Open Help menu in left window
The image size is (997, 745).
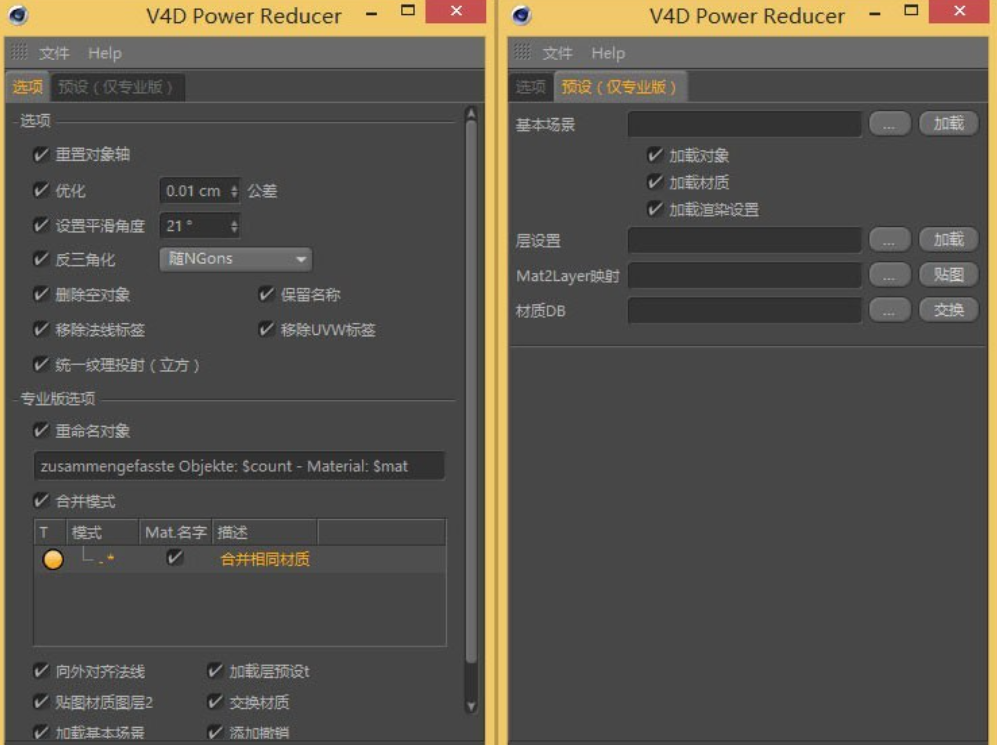105,53
